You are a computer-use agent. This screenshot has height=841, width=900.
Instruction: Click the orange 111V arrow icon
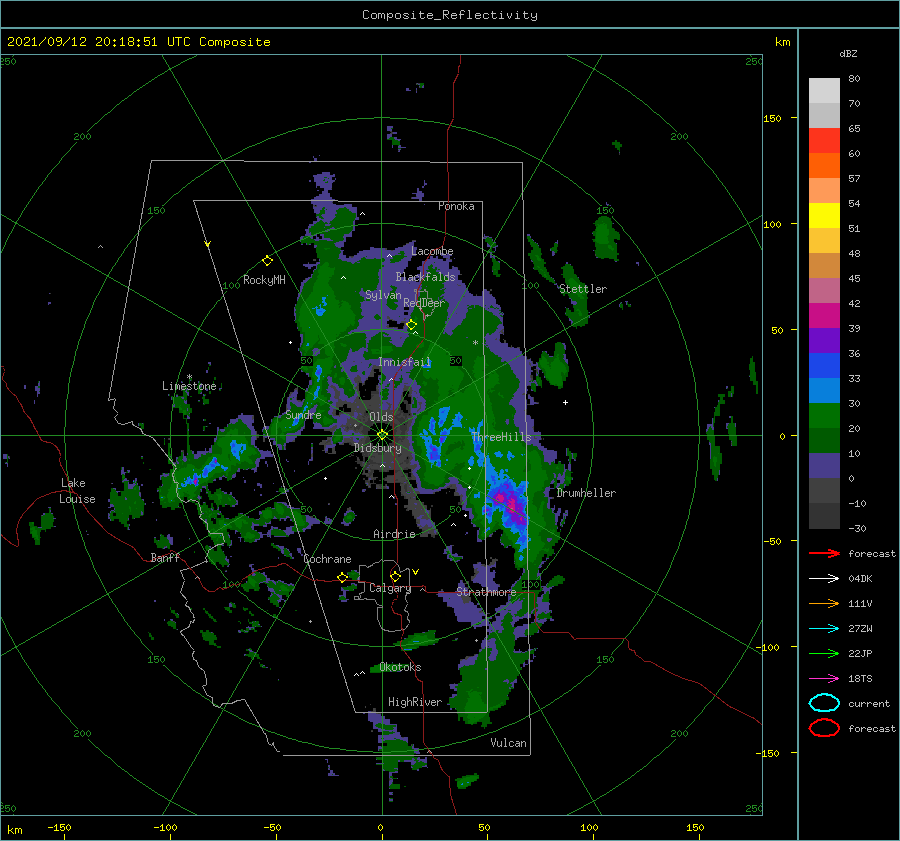click(x=824, y=603)
